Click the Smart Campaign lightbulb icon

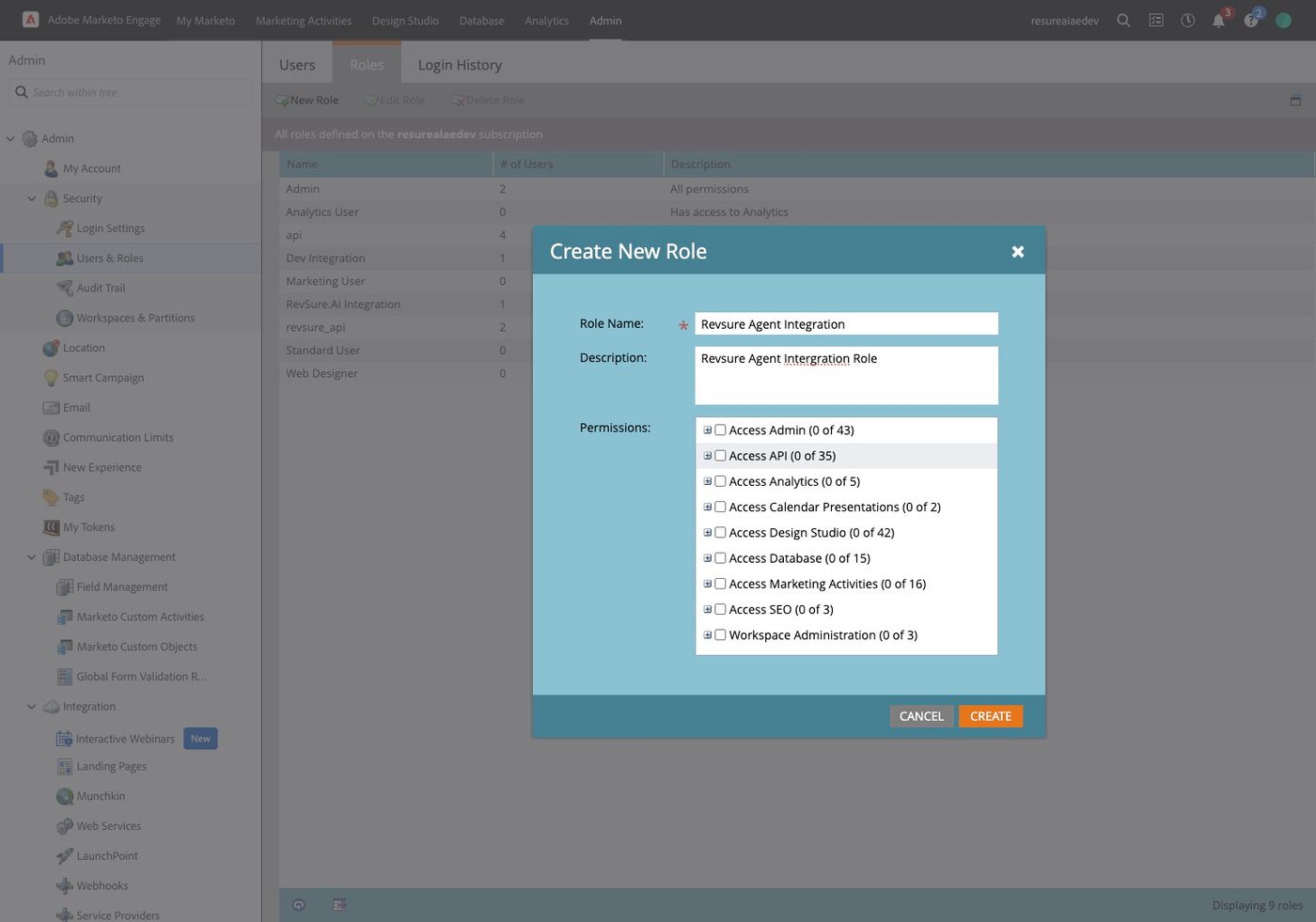point(51,378)
